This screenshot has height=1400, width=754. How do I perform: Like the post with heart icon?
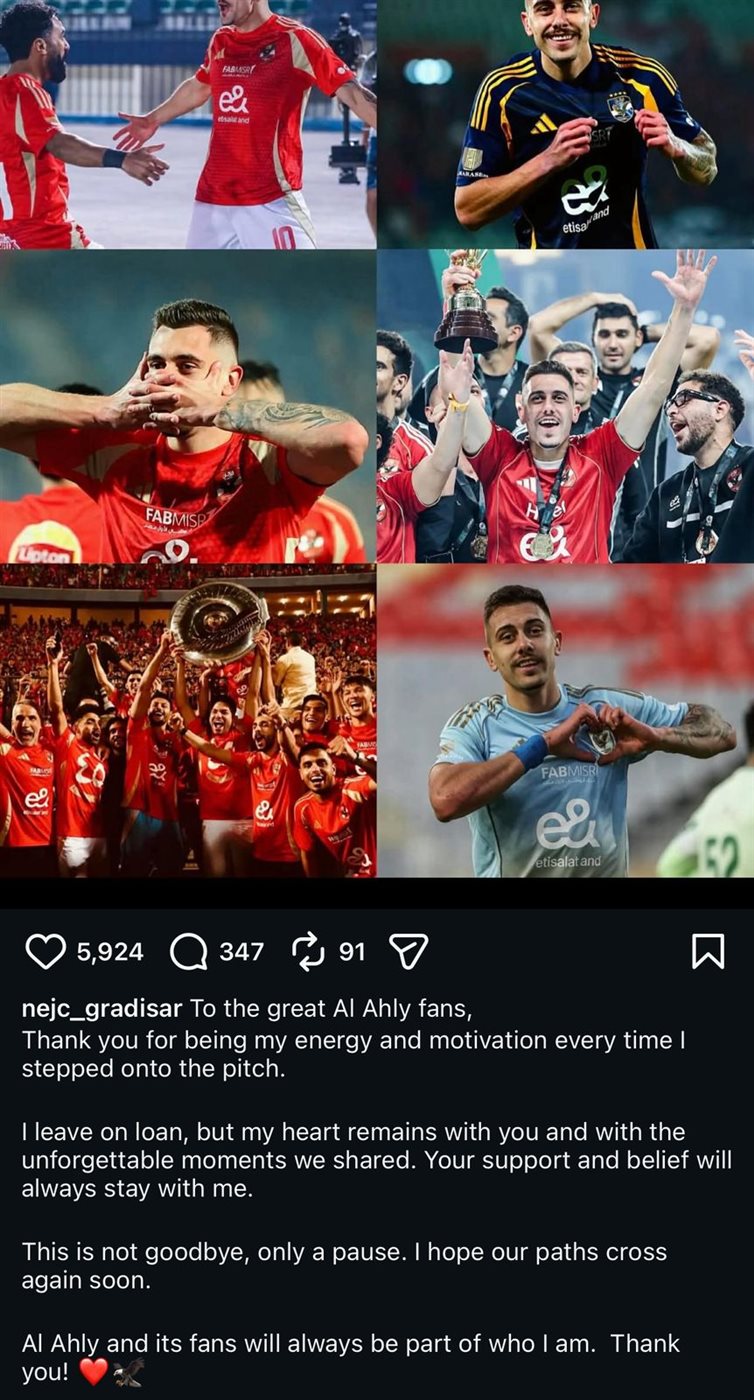(45, 951)
